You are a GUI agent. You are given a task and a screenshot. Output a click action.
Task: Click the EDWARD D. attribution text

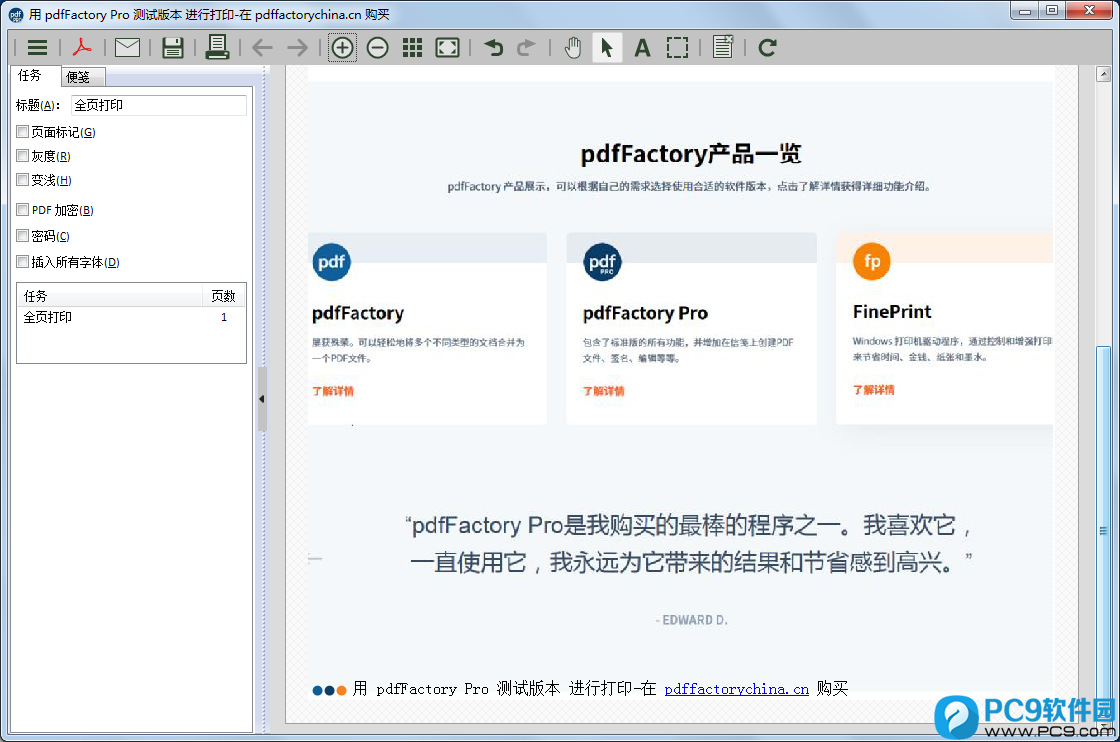(691, 620)
